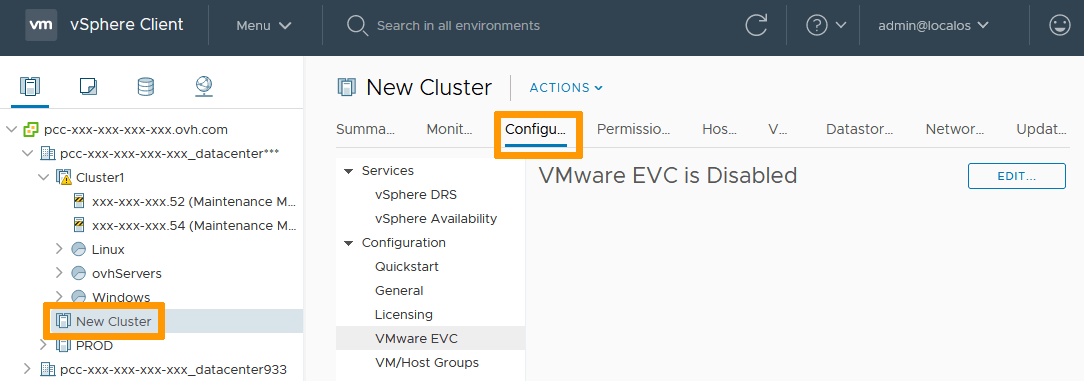Expand the Linux resource pool
Screen dimensions: 1084x381
[59, 249]
